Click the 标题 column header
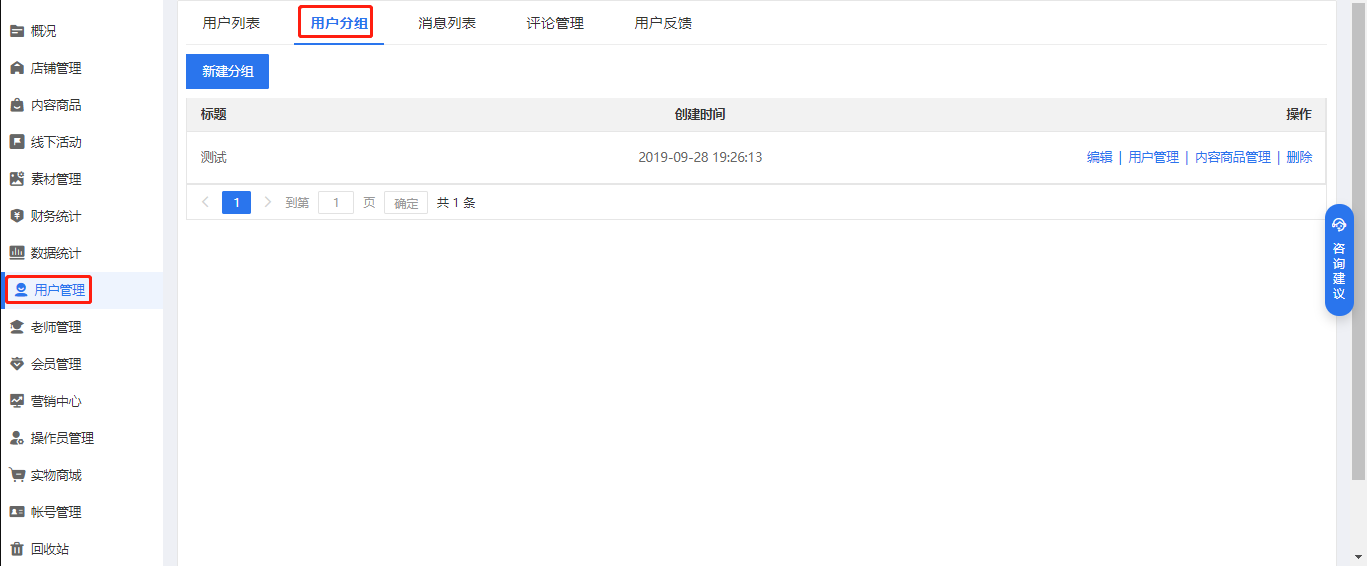Viewport: 1367px width, 566px height. click(x=213, y=114)
